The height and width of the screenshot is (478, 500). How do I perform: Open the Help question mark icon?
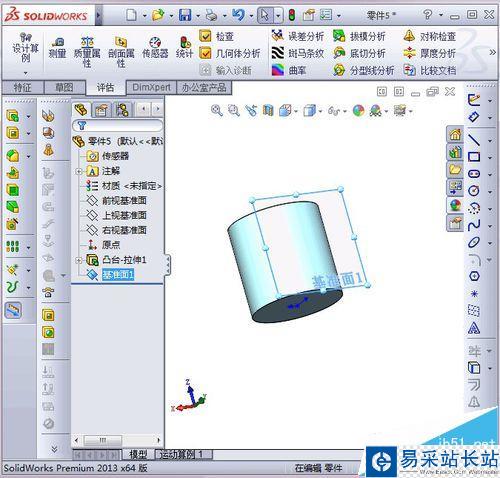pyautogui.click(x=427, y=15)
